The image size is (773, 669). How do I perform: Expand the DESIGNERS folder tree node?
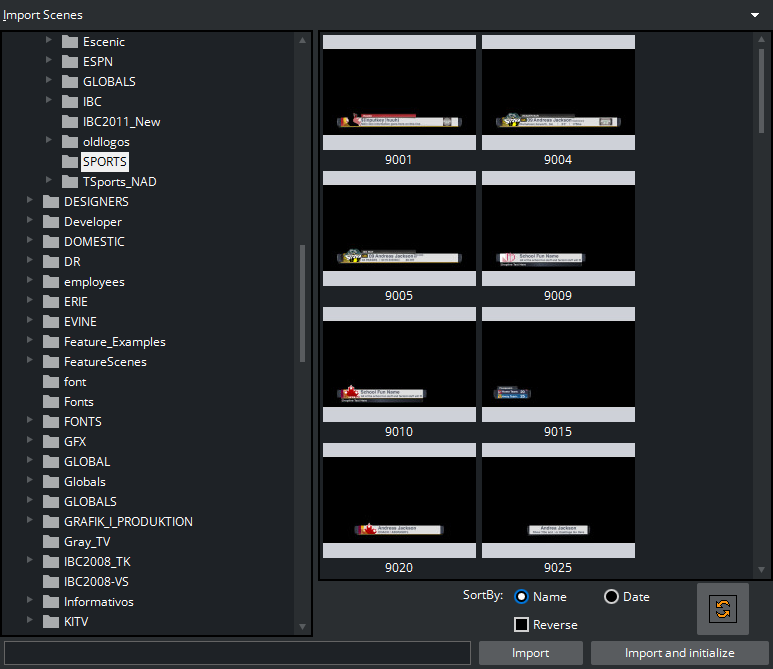[30, 202]
